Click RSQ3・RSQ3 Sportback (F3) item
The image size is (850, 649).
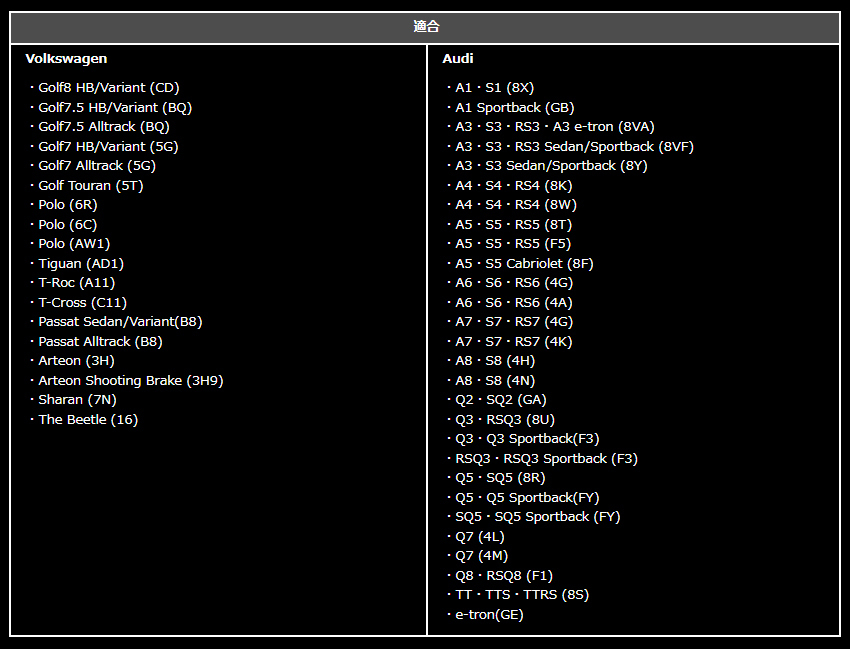tap(546, 459)
